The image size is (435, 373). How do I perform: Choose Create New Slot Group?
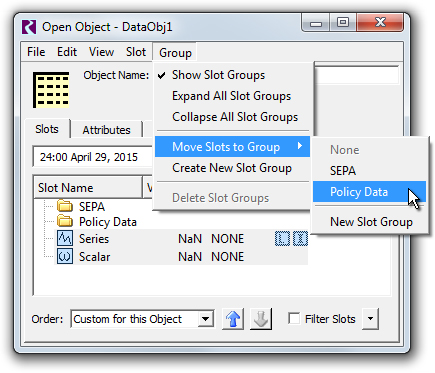(x=232, y=168)
